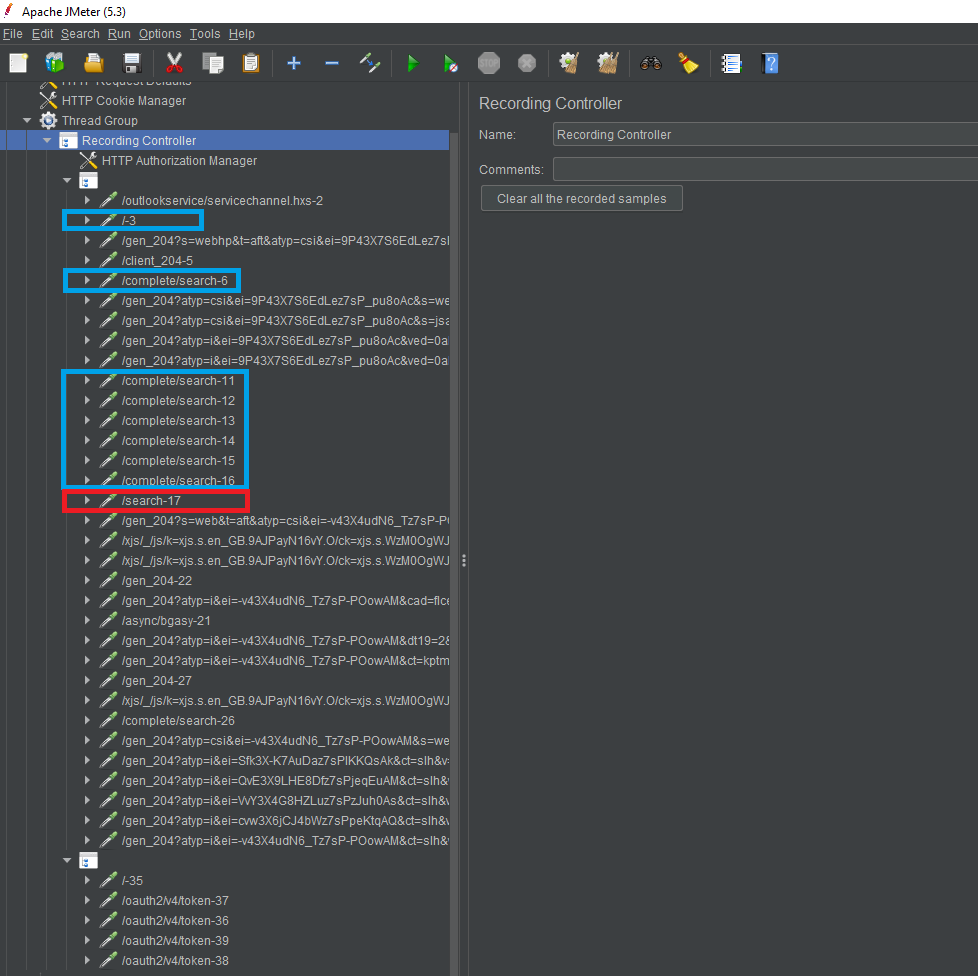Click the Toggle enable/disable toolbar icon
978x976 pixels.
(370, 63)
